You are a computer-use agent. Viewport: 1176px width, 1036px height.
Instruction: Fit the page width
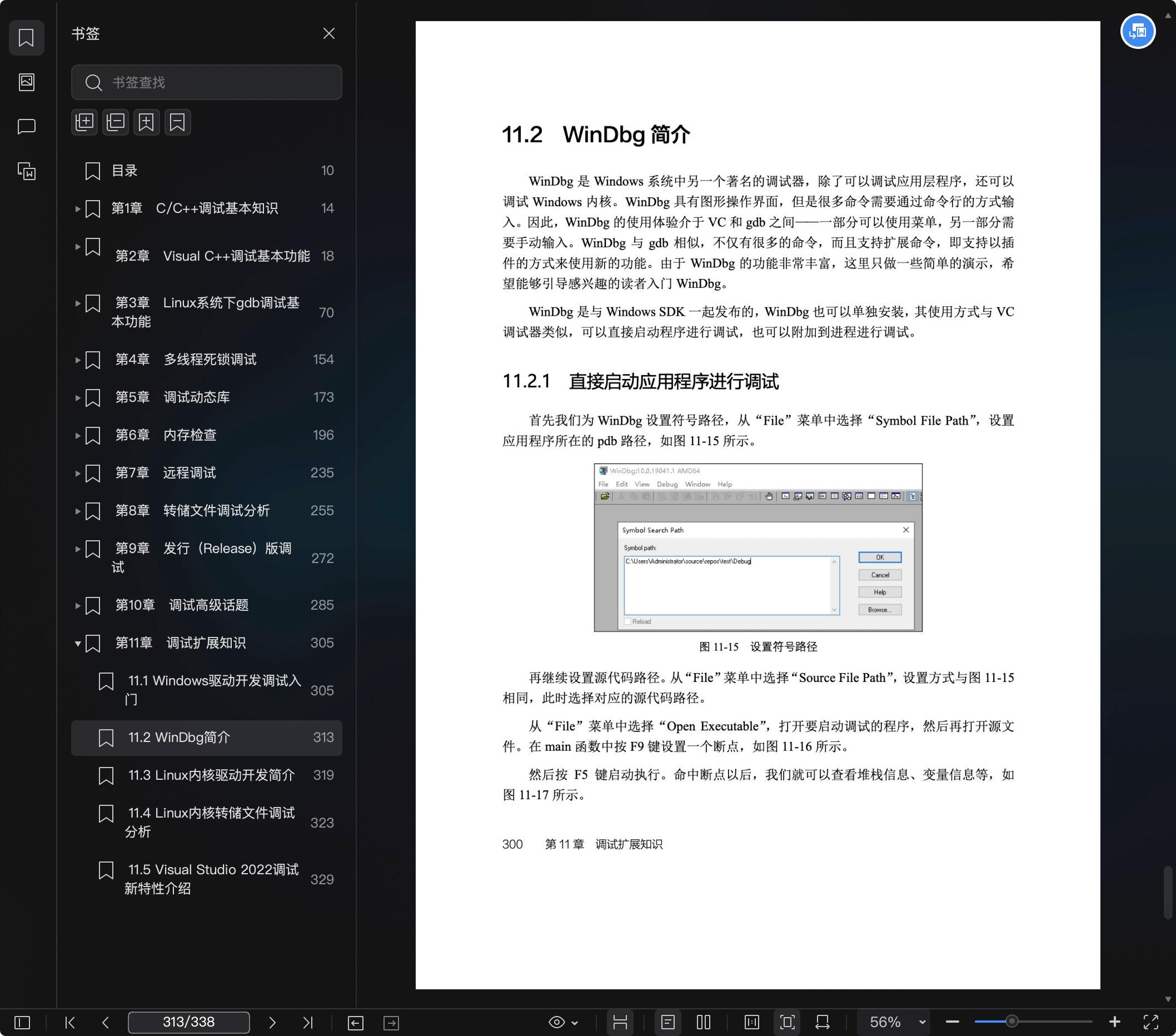(823, 1022)
